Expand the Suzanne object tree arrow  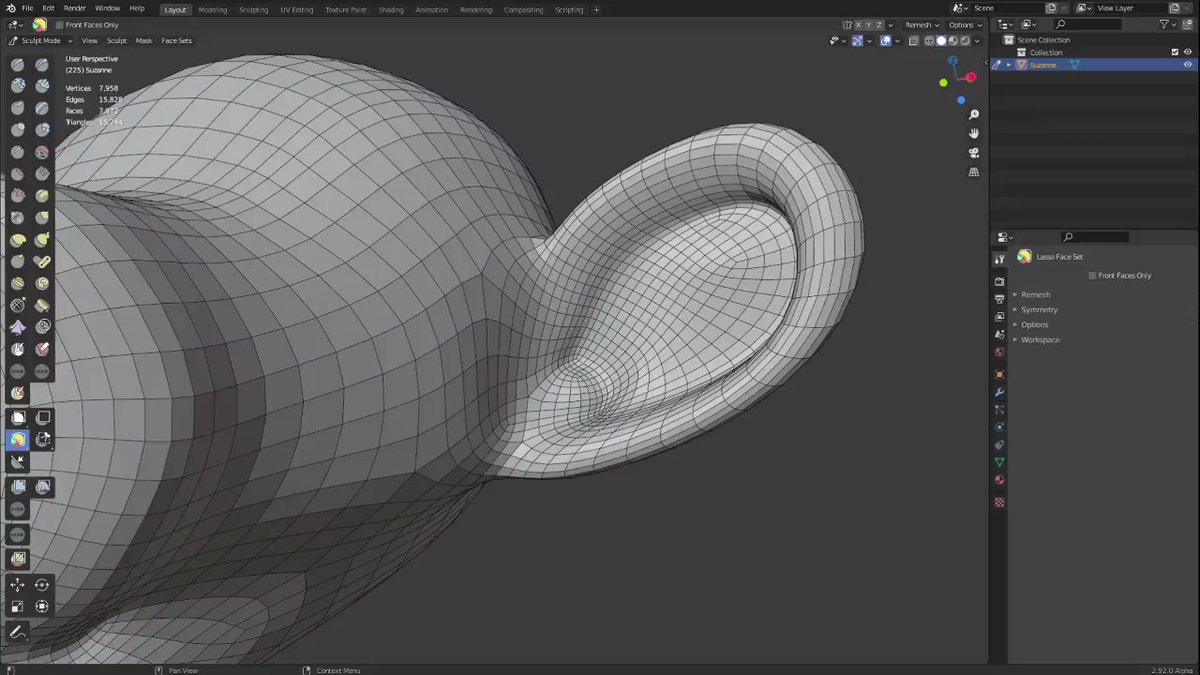pyautogui.click(x=1009, y=65)
